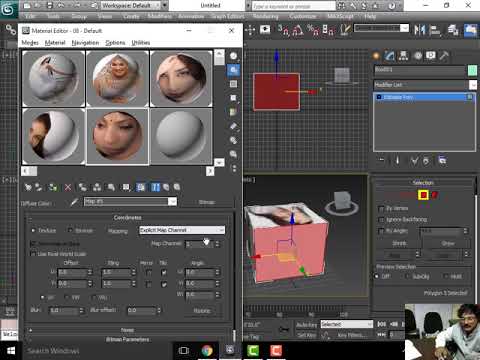Viewport: 480px width, 360px height.
Task: Open the Display tab in command panel
Action: click(x=431, y=56)
